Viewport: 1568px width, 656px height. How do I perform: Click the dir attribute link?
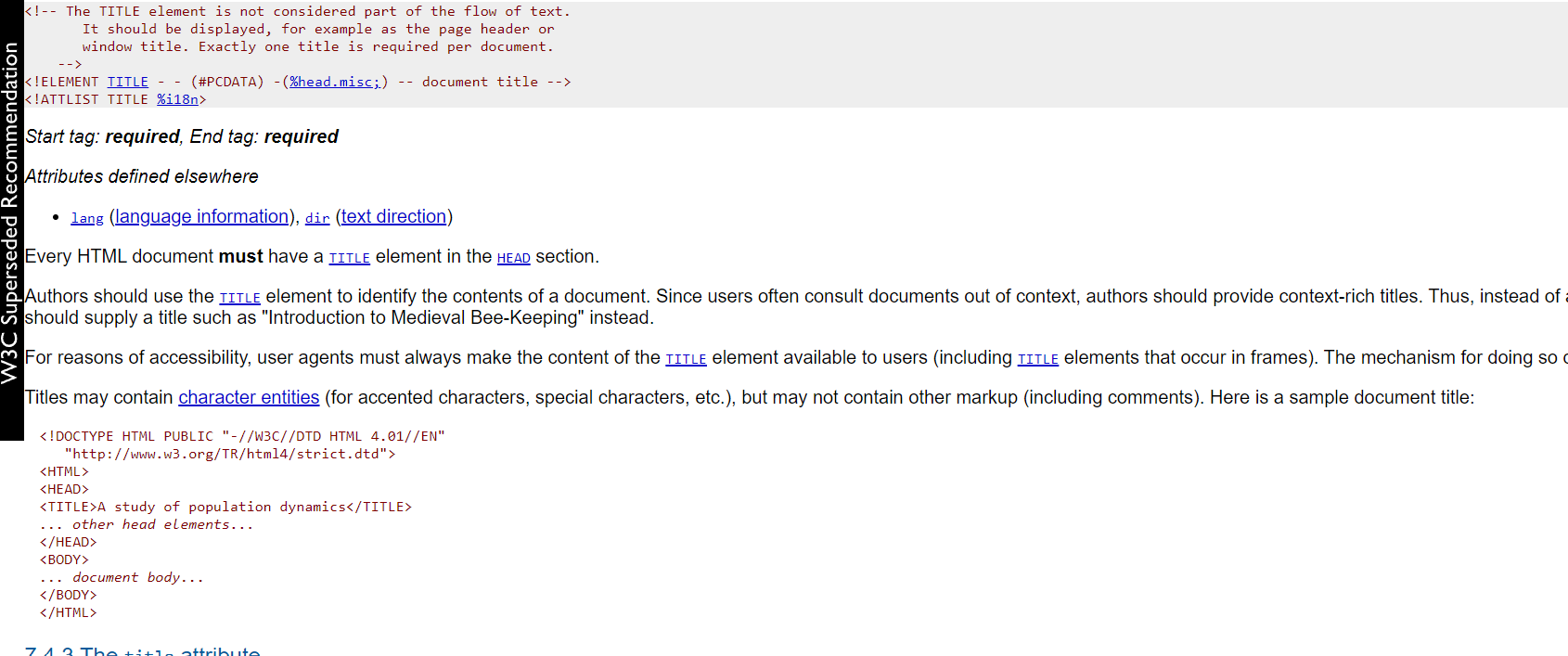pyautogui.click(x=317, y=218)
